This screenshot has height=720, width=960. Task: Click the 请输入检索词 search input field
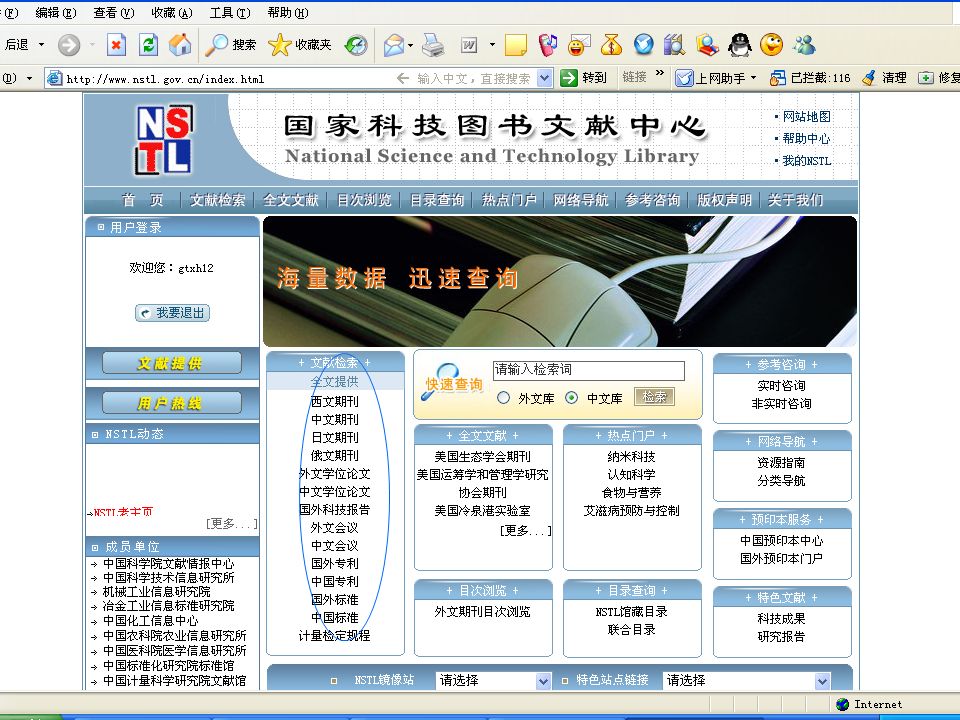pyautogui.click(x=588, y=370)
